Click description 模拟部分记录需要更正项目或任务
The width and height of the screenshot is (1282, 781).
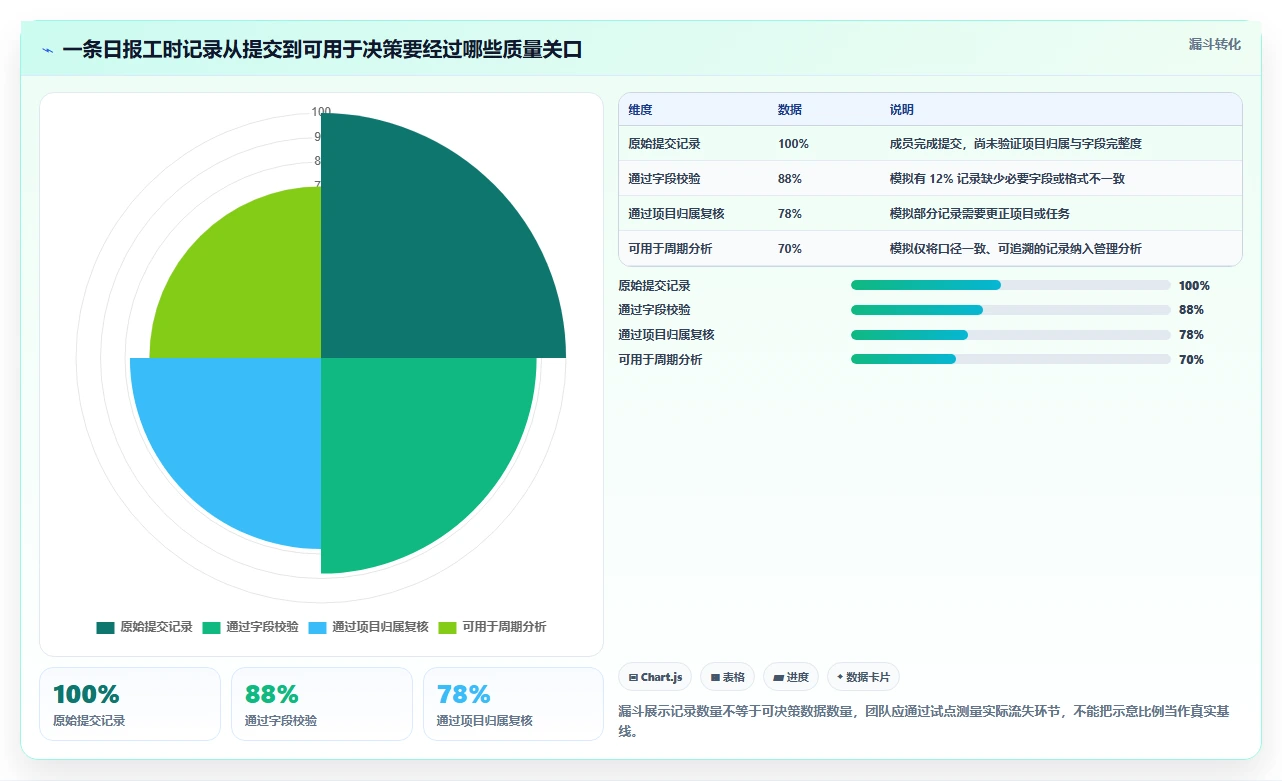(x=980, y=214)
